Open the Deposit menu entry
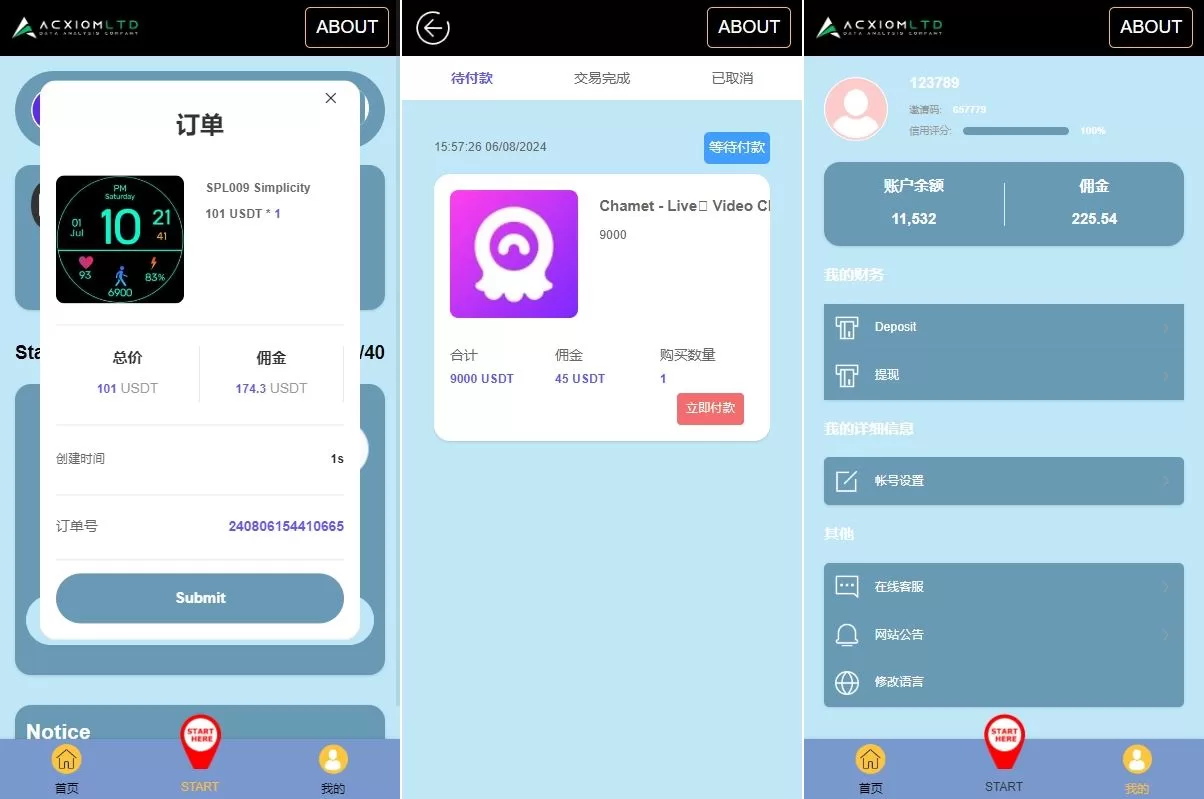The width and height of the screenshot is (1204, 799). [1004, 327]
